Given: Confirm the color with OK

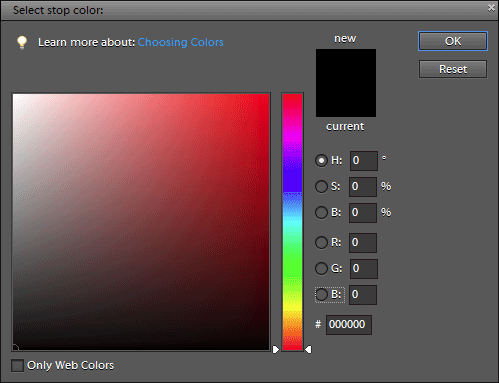Looking at the screenshot, I should tap(453, 41).
